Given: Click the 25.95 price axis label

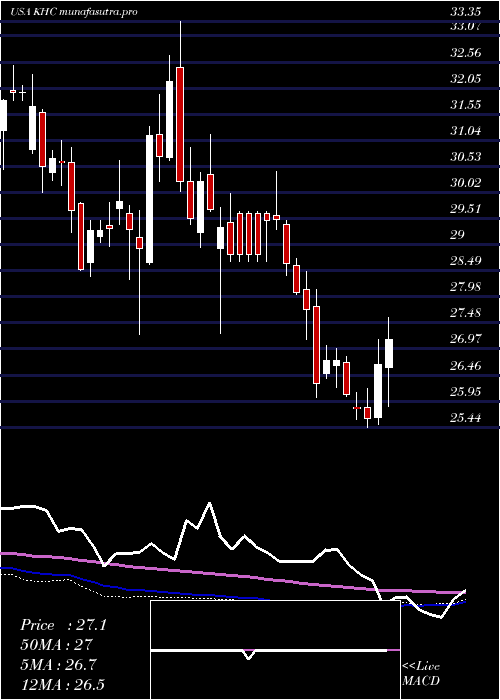Looking at the screenshot, I should 466,392.
